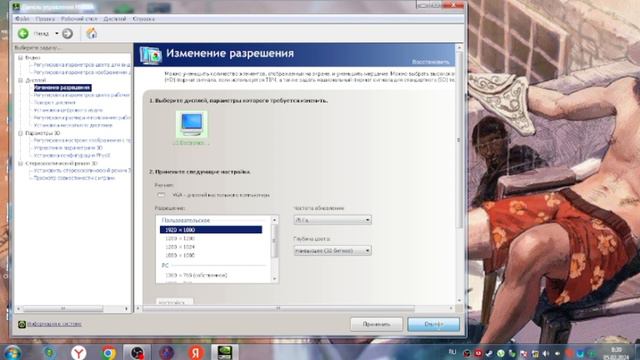Click the Применить button
The width and height of the screenshot is (640, 360).
point(376,324)
